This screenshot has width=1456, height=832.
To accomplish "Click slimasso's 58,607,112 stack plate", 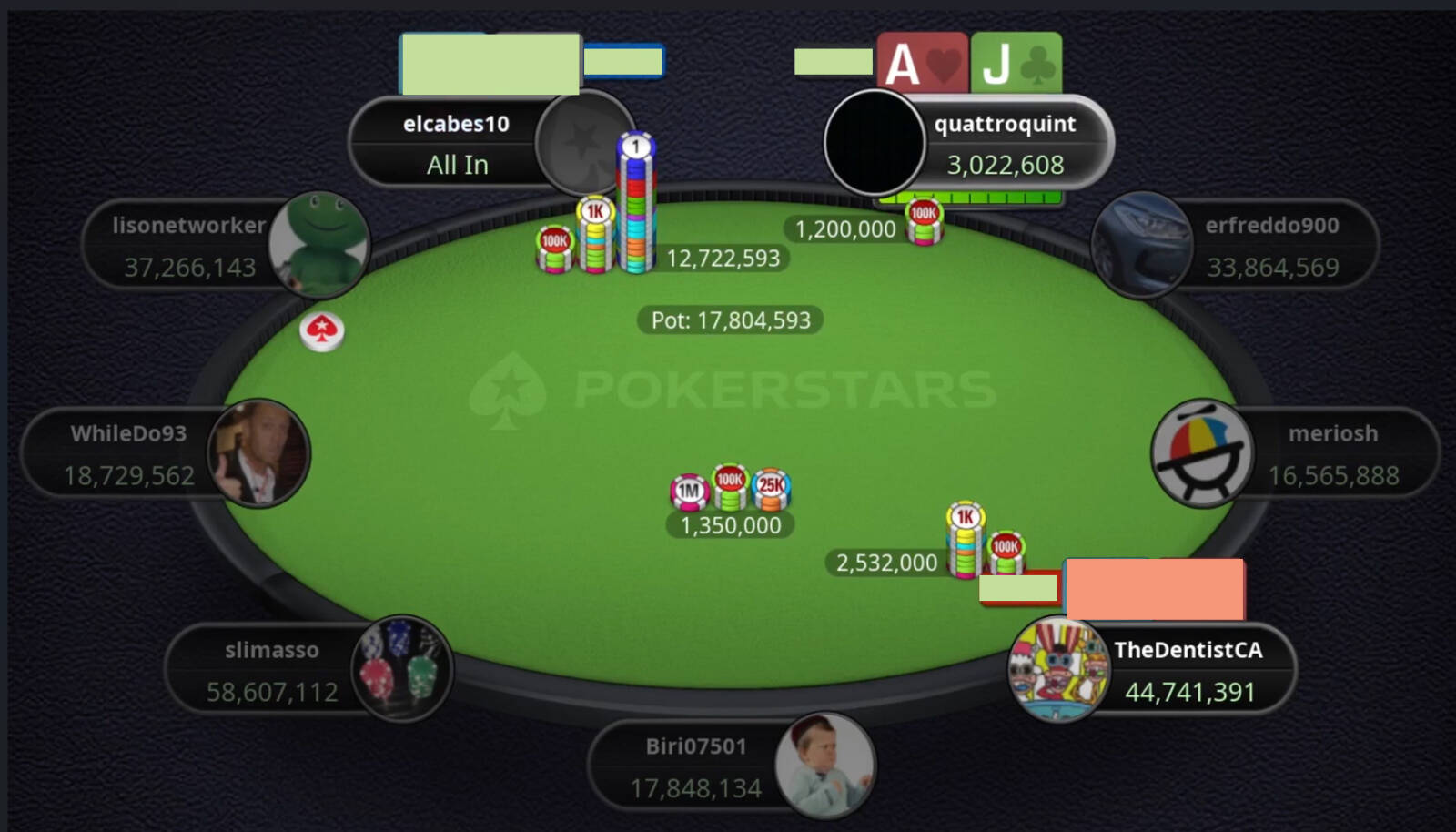I will click(x=272, y=671).
